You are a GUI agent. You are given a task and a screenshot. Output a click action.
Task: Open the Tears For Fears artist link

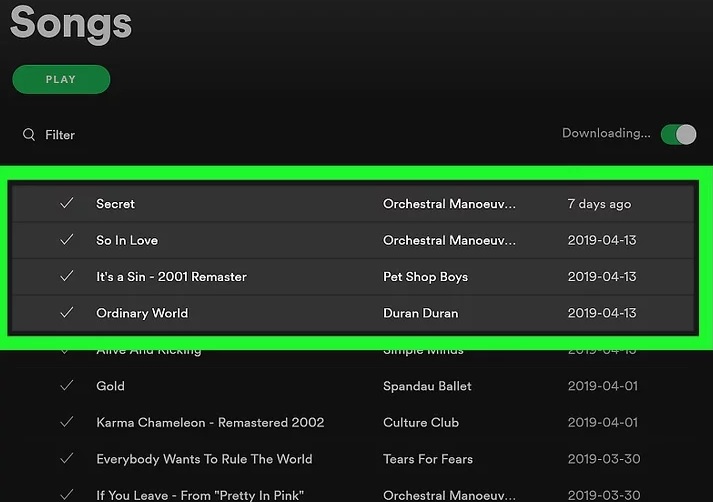428,459
